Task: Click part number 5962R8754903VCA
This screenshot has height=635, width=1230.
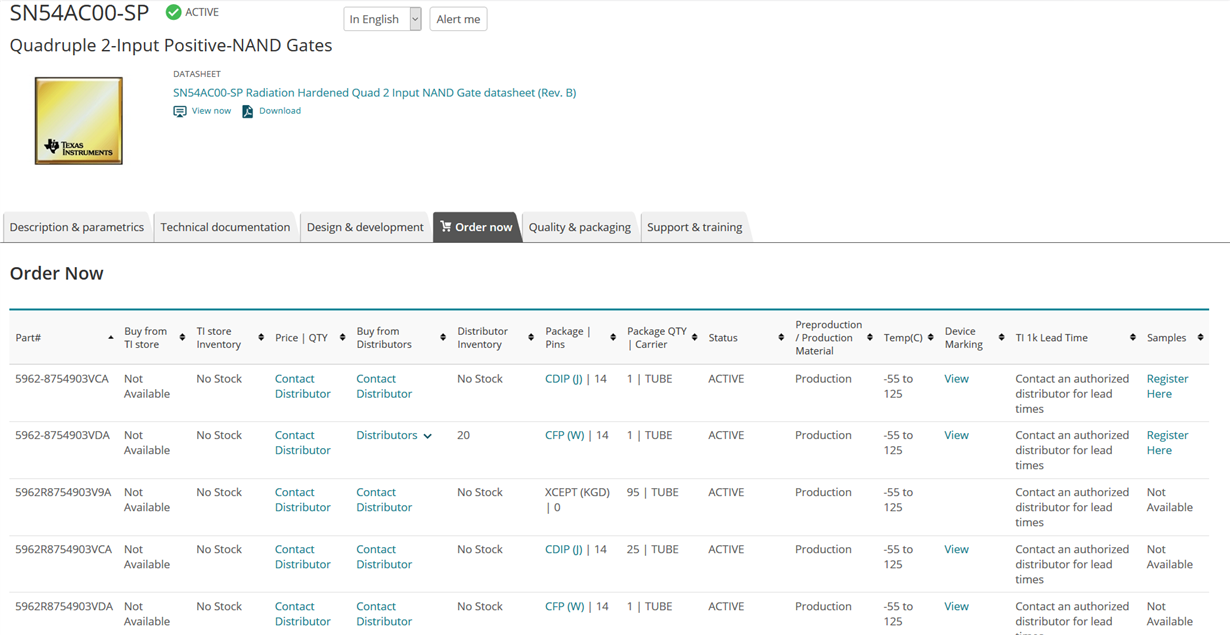Action: 64,550
